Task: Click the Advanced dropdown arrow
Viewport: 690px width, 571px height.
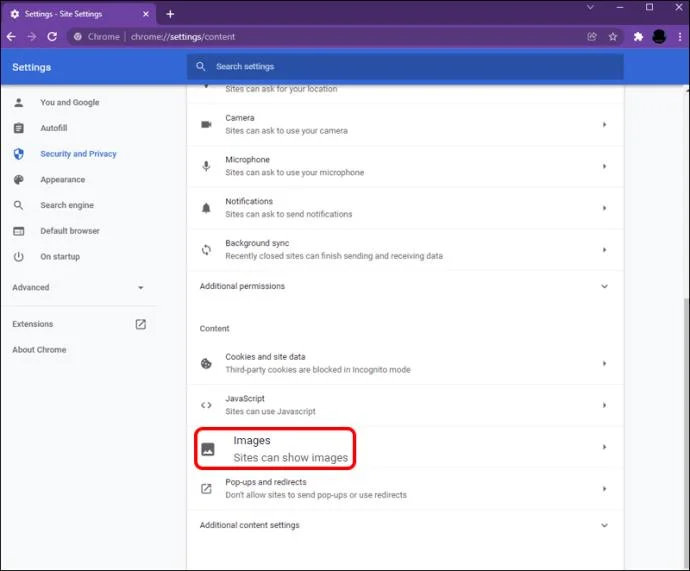Action: point(141,288)
